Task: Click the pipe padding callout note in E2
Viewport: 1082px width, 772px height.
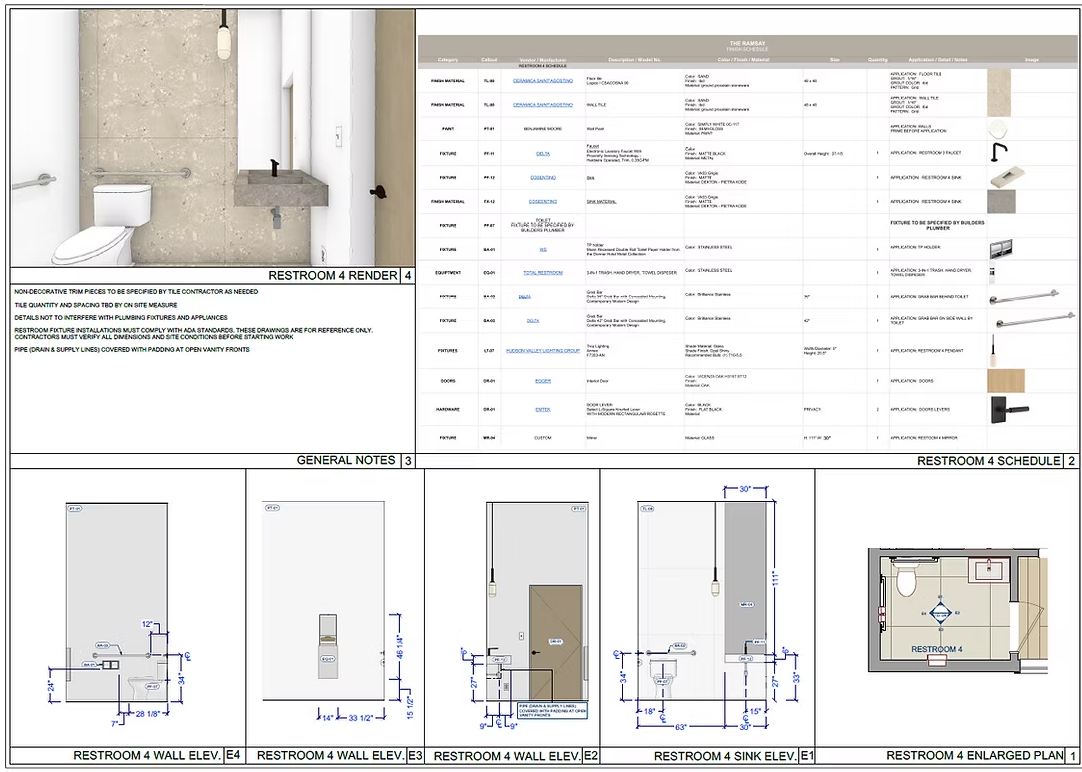Action: click(552, 711)
